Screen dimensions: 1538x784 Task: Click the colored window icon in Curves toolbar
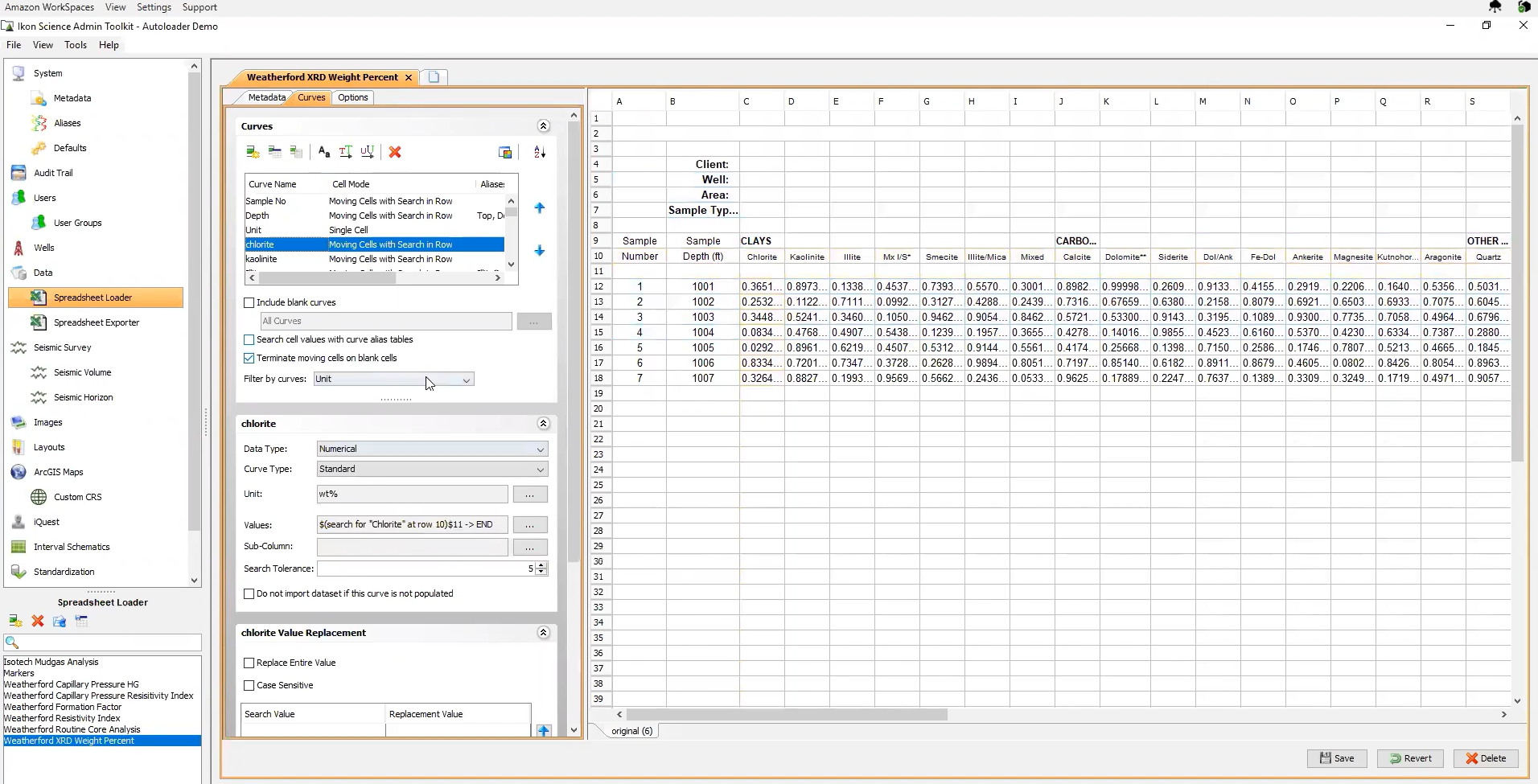point(505,152)
